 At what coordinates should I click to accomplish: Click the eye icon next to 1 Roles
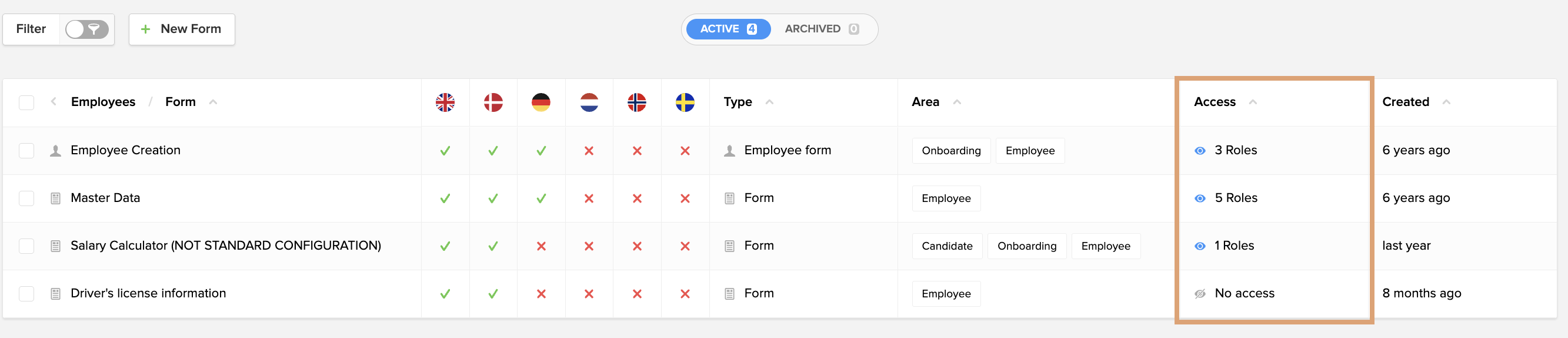click(x=1200, y=246)
